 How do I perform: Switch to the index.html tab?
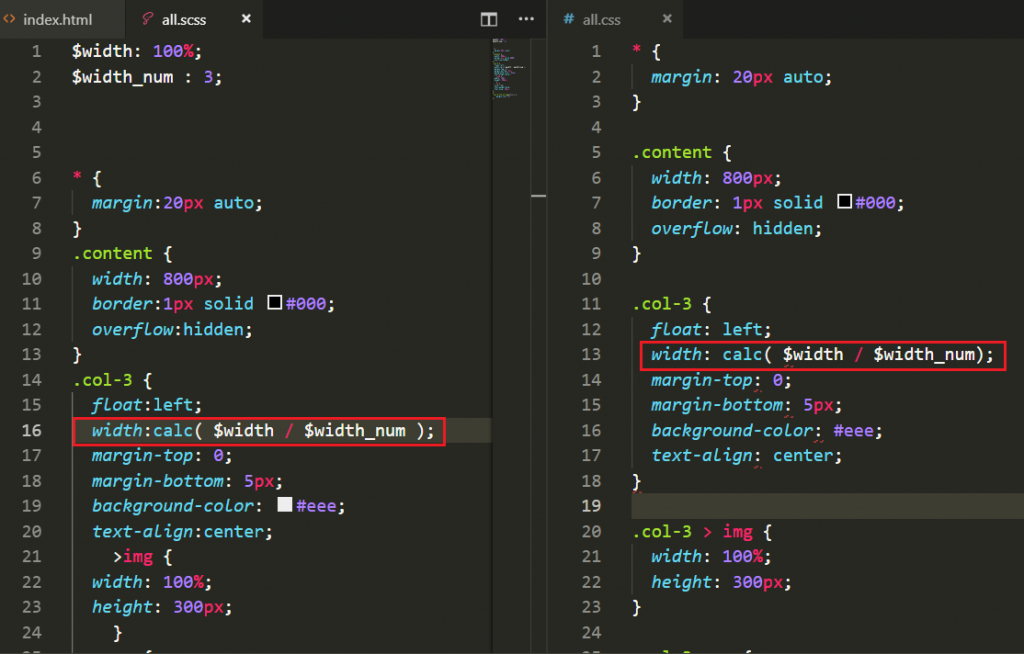coord(57,20)
